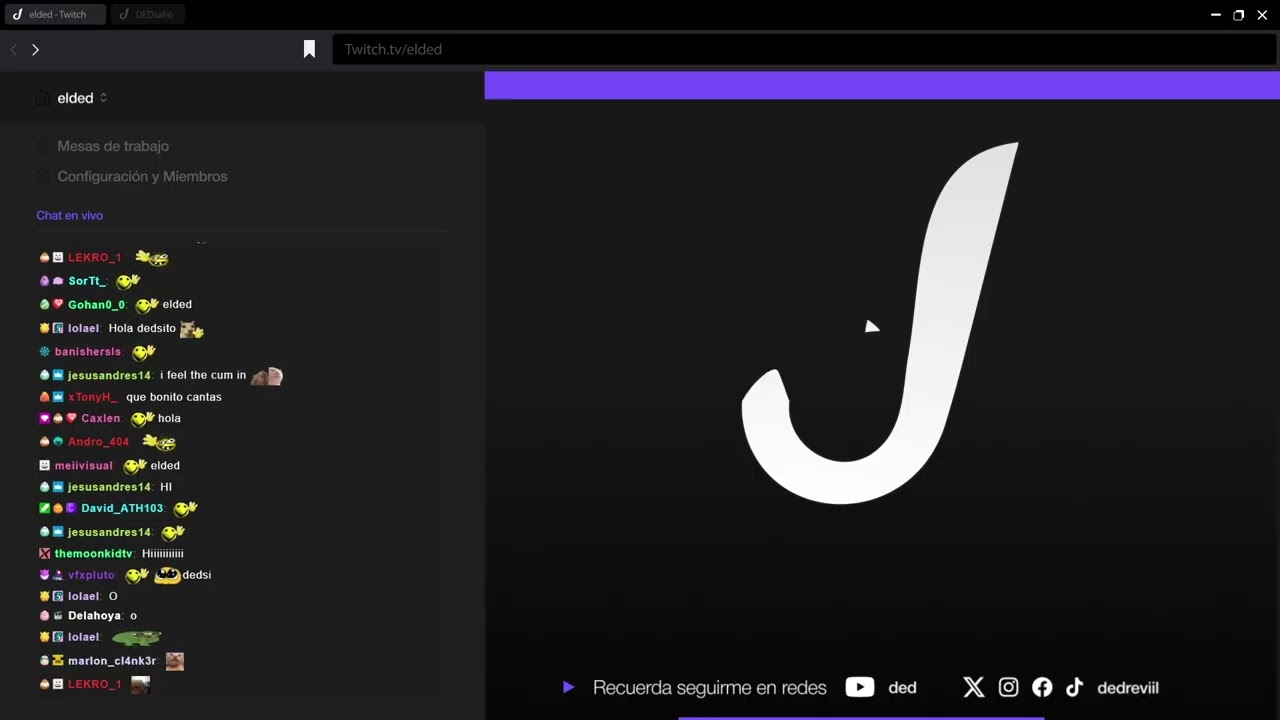Click the YouTube icon in stream footer
Image resolution: width=1280 pixels, height=720 pixels.
pos(860,687)
